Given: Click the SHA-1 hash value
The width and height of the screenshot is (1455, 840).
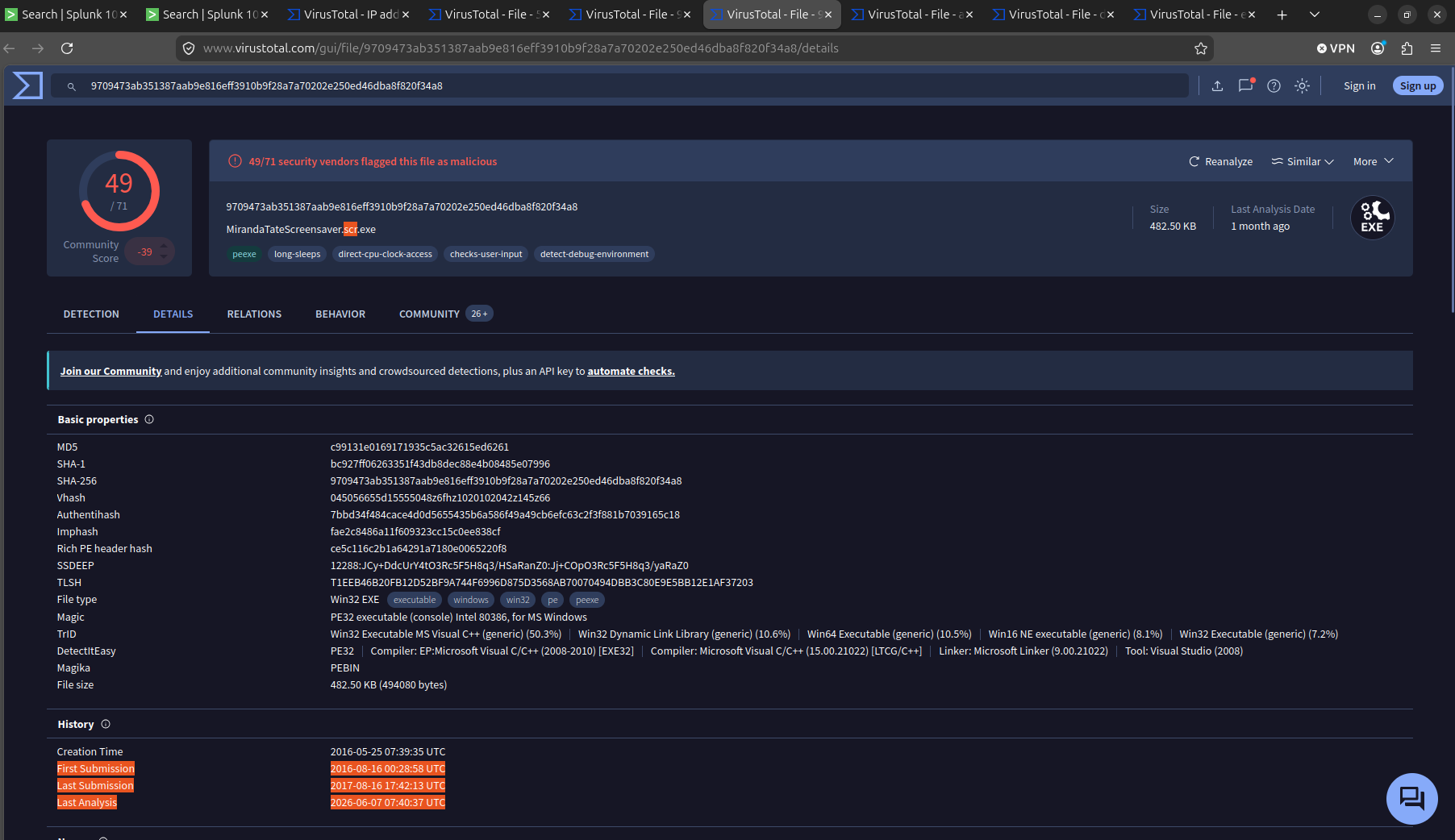Looking at the screenshot, I should tap(440, 464).
